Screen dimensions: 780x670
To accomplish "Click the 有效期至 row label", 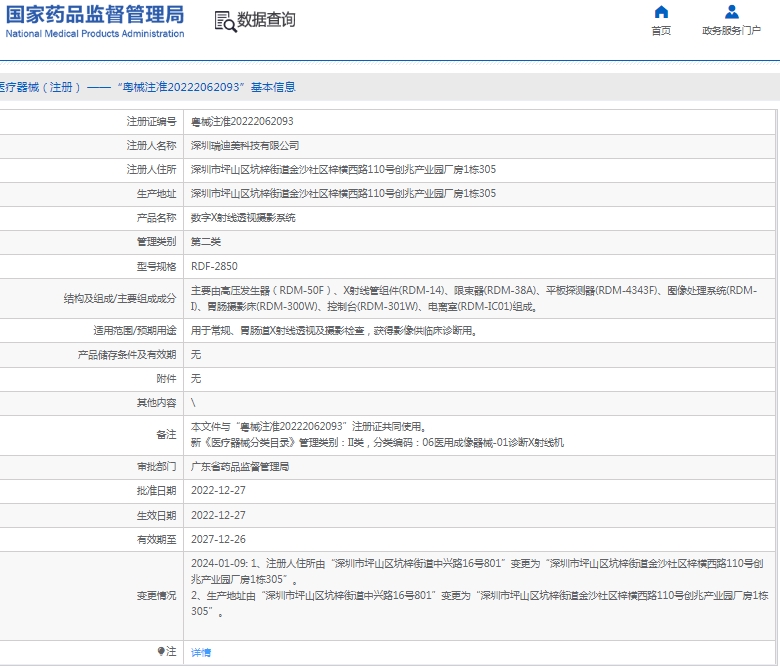I will (157, 539).
